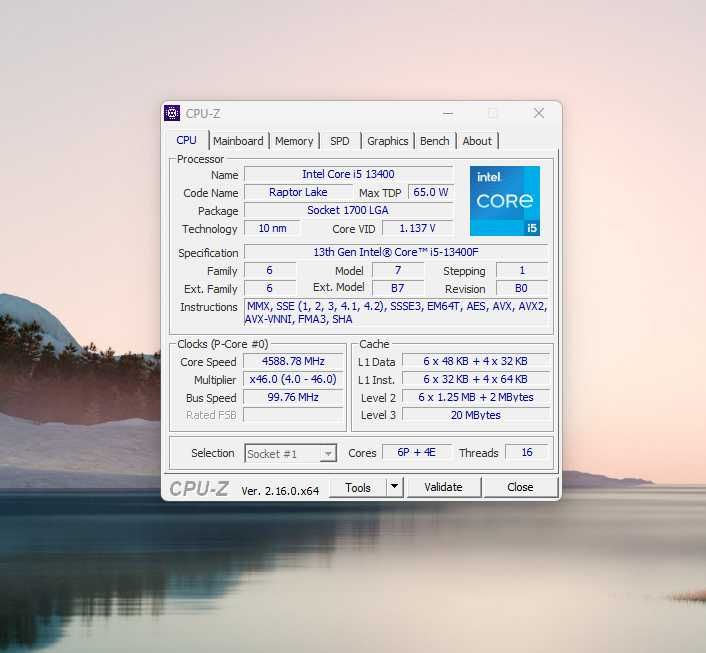Open the Graphics tab
Image resolution: width=706 pixels, height=653 pixels.
click(x=388, y=141)
